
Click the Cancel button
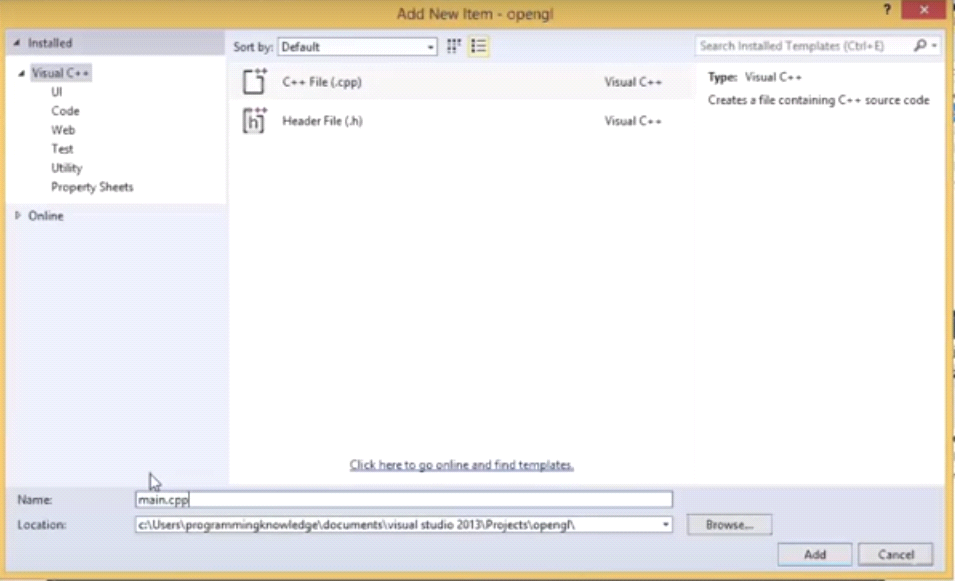(895, 554)
